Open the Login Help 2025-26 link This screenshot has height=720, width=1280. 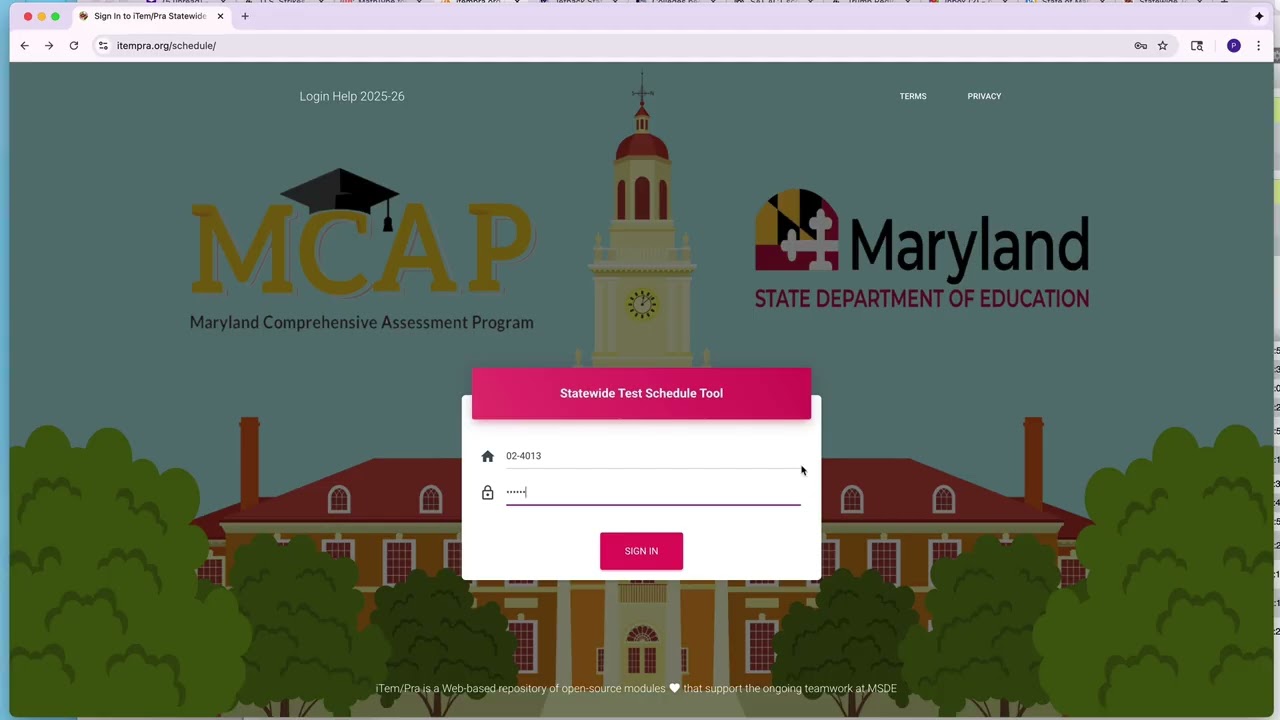coord(352,96)
